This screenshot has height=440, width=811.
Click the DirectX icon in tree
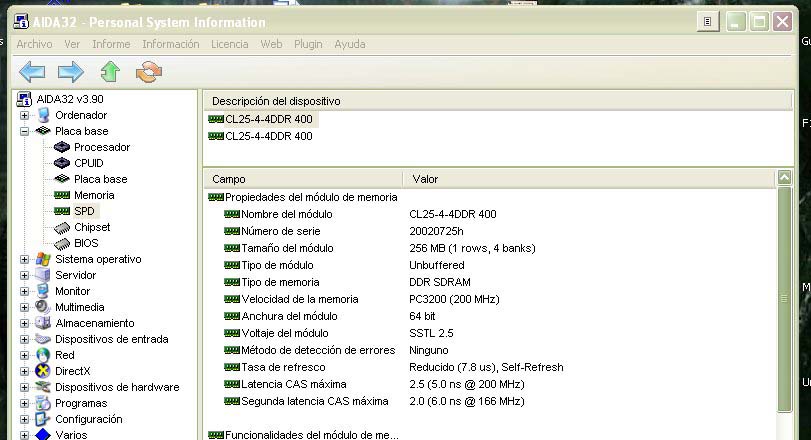click(x=43, y=371)
